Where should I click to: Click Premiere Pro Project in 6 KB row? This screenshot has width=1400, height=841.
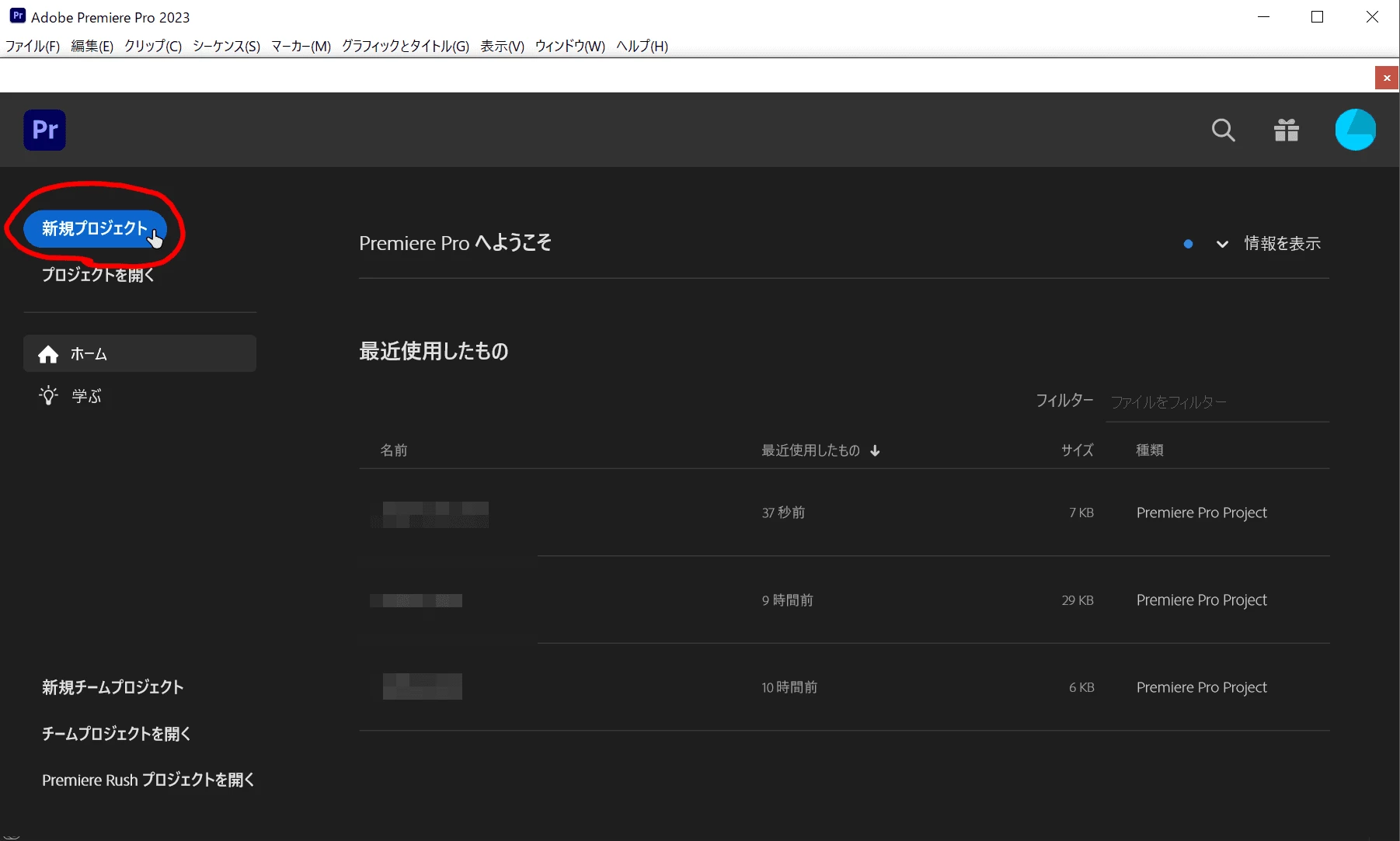(1201, 687)
